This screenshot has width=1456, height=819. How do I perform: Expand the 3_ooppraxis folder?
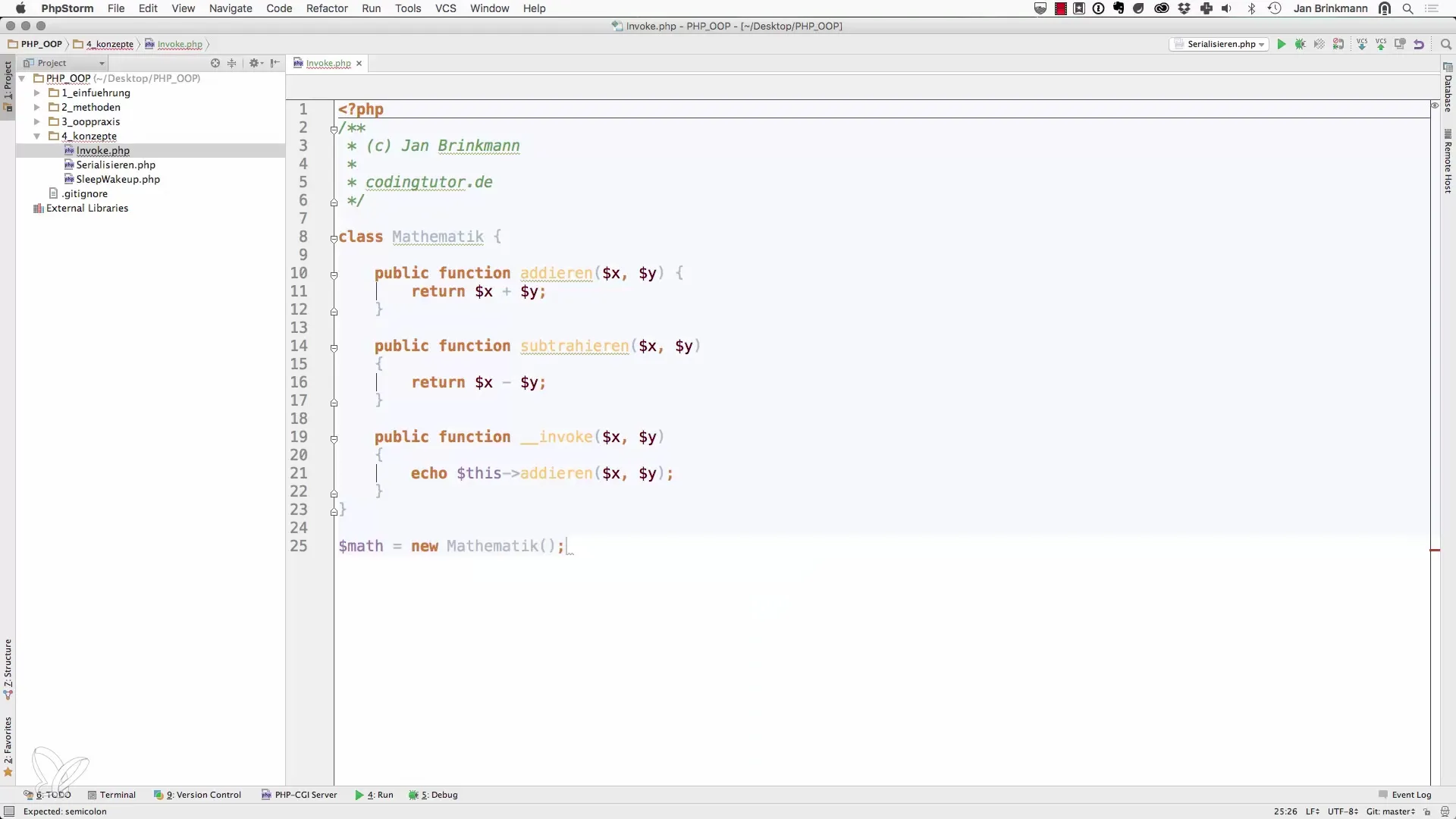[x=36, y=121]
